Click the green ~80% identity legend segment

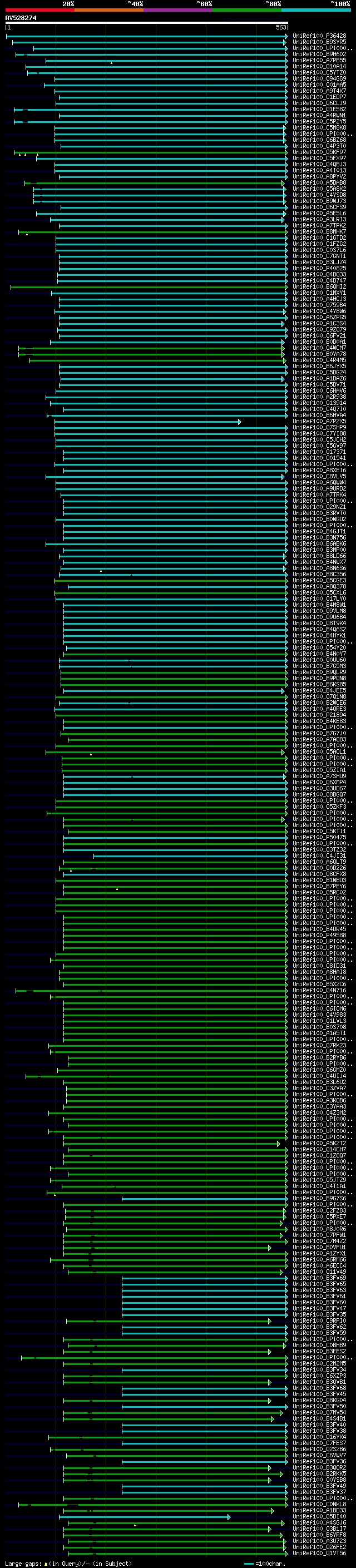pyautogui.click(x=247, y=10)
